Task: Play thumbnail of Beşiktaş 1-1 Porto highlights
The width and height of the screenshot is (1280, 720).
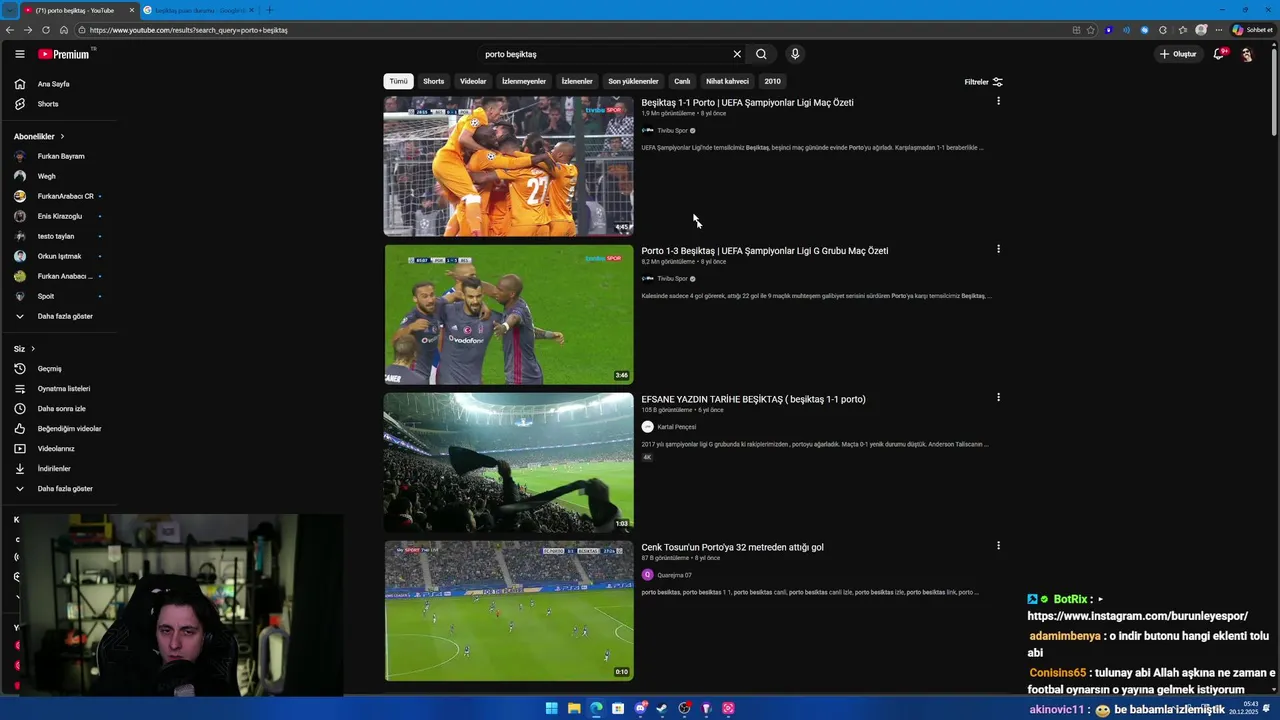Action: click(x=508, y=166)
